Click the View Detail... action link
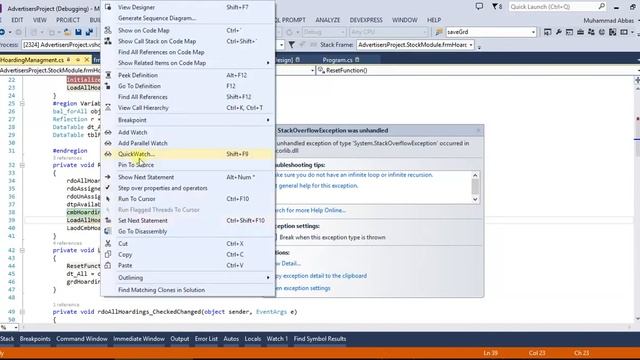Viewport: 640px width, 360px height. (x=288, y=263)
